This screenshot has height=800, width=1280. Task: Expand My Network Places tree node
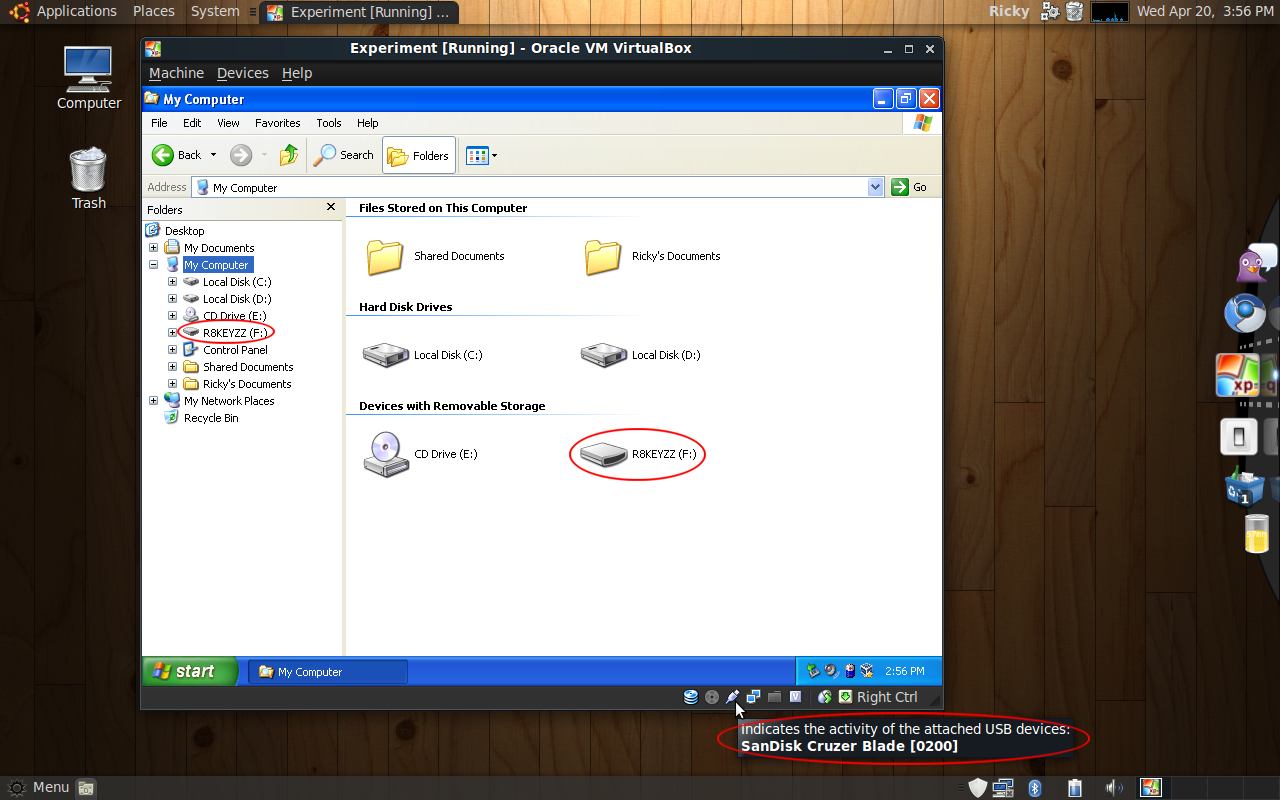tap(153, 401)
